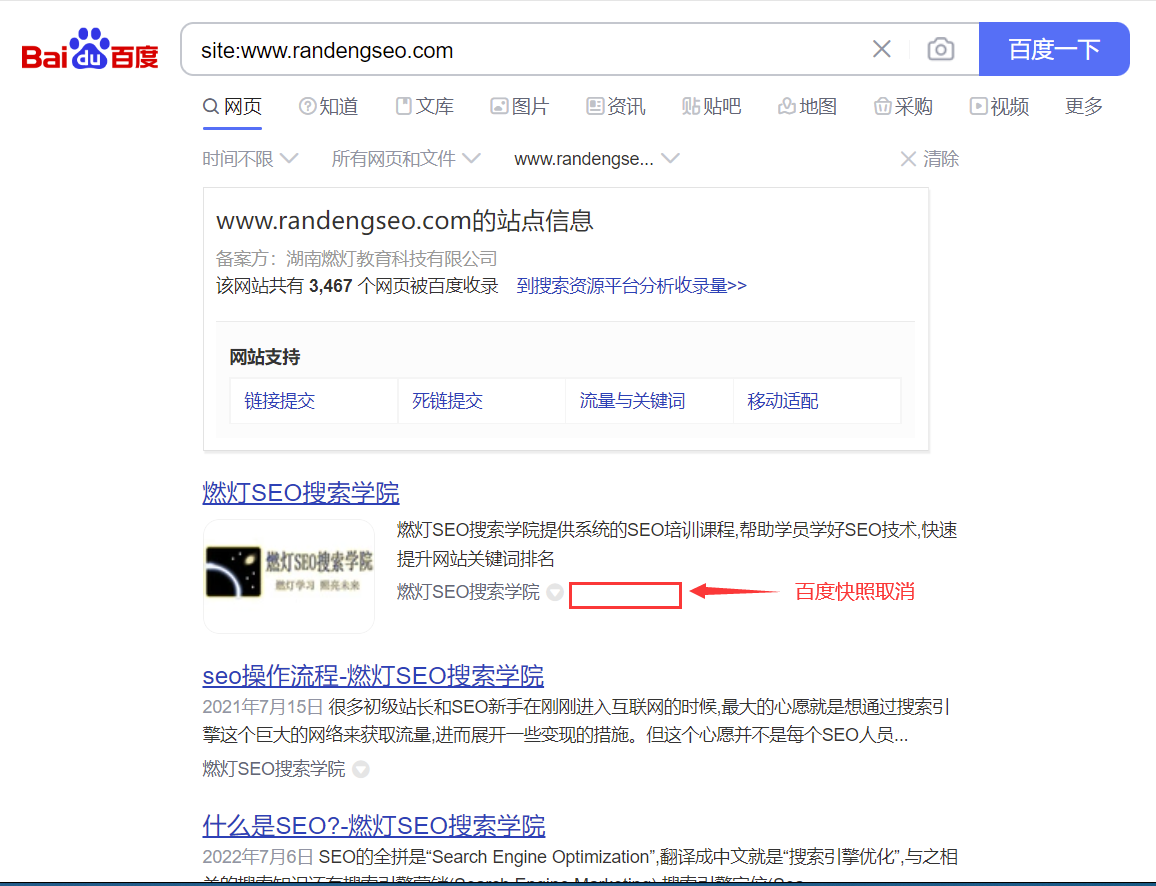
Task: Switch to the 知道 tab
Action: pos(327,106)
